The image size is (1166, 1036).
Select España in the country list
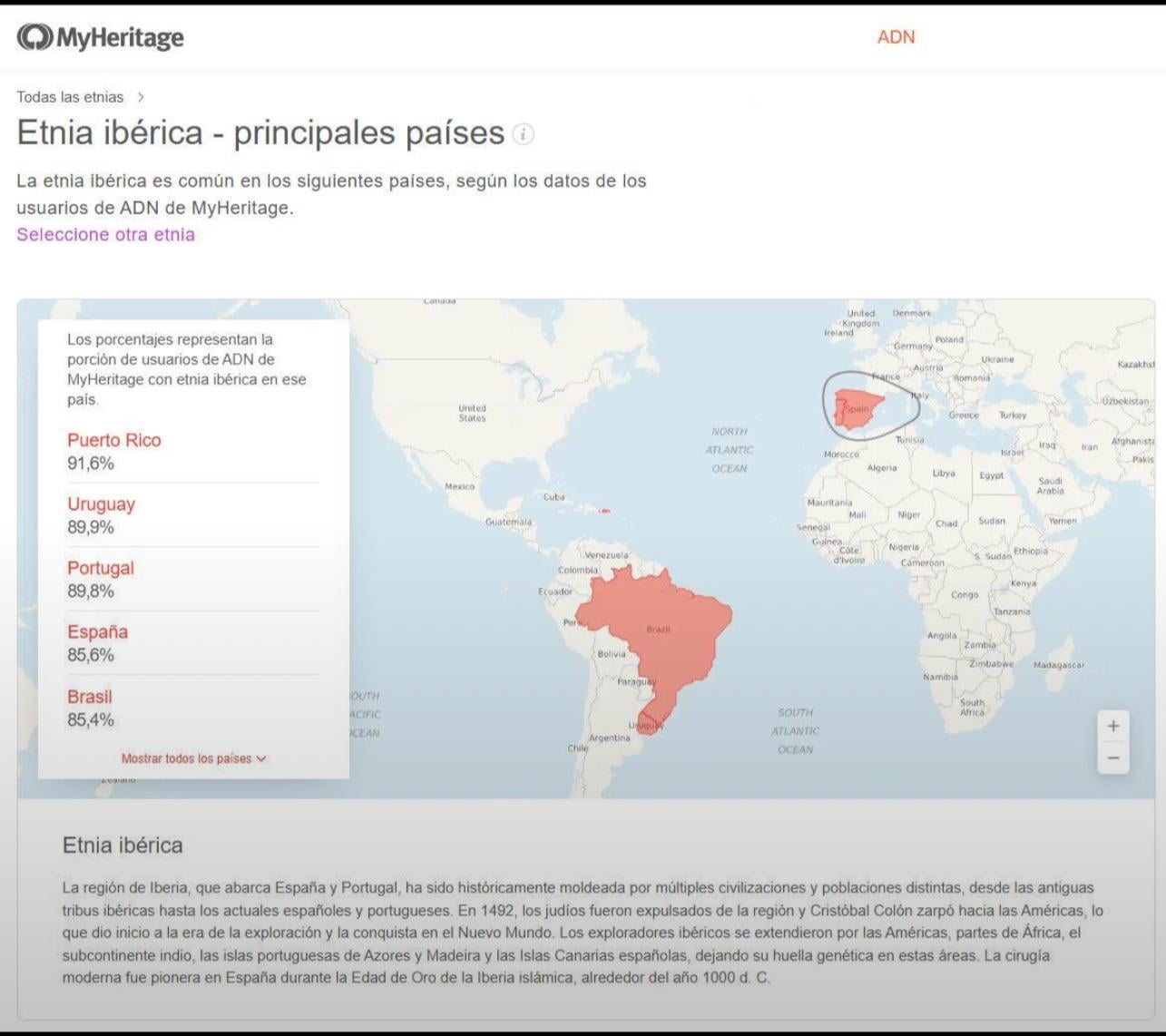(97, 631)
